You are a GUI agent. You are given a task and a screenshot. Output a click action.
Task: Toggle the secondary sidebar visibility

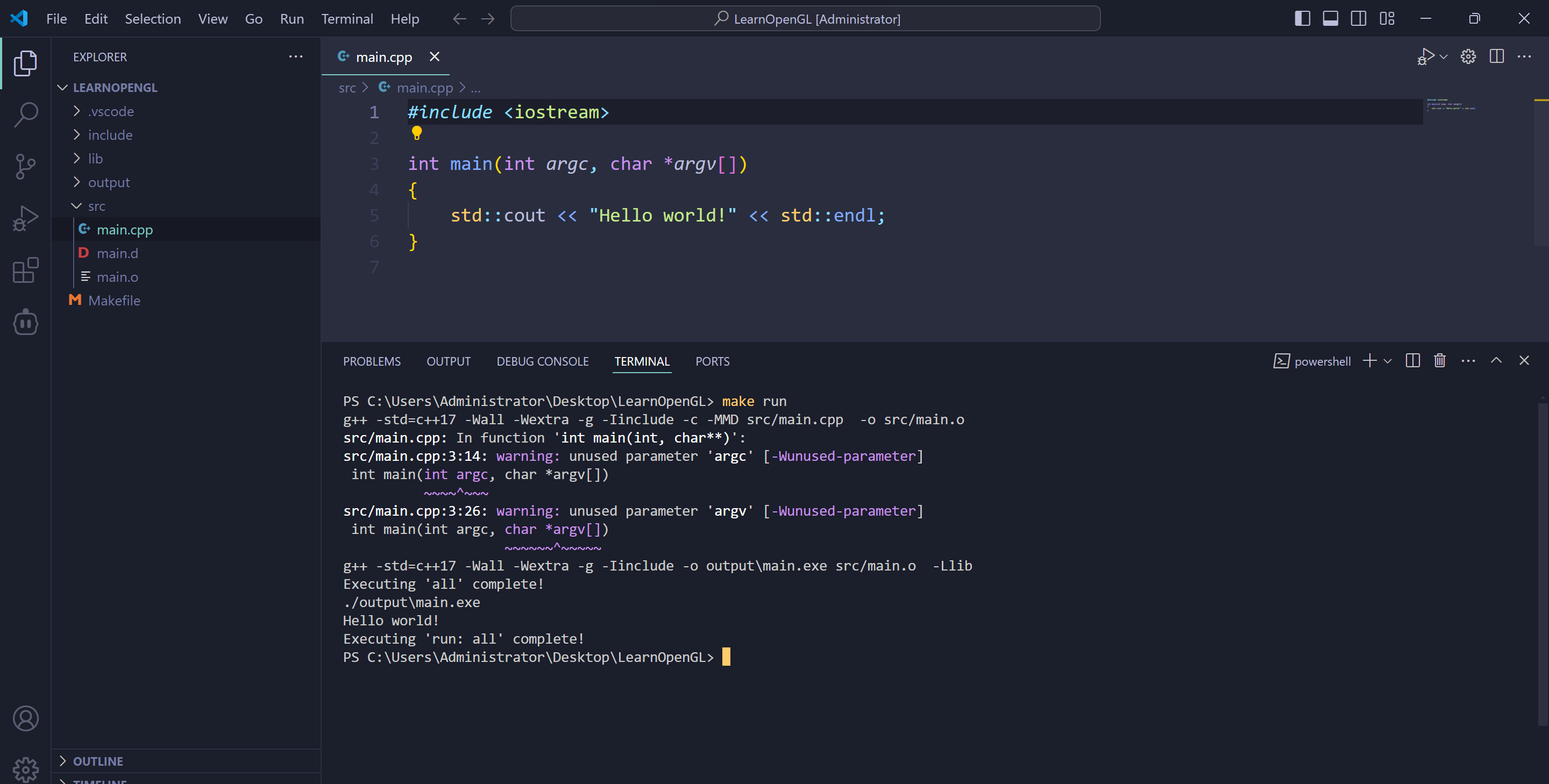click(x=1359, y=19)
